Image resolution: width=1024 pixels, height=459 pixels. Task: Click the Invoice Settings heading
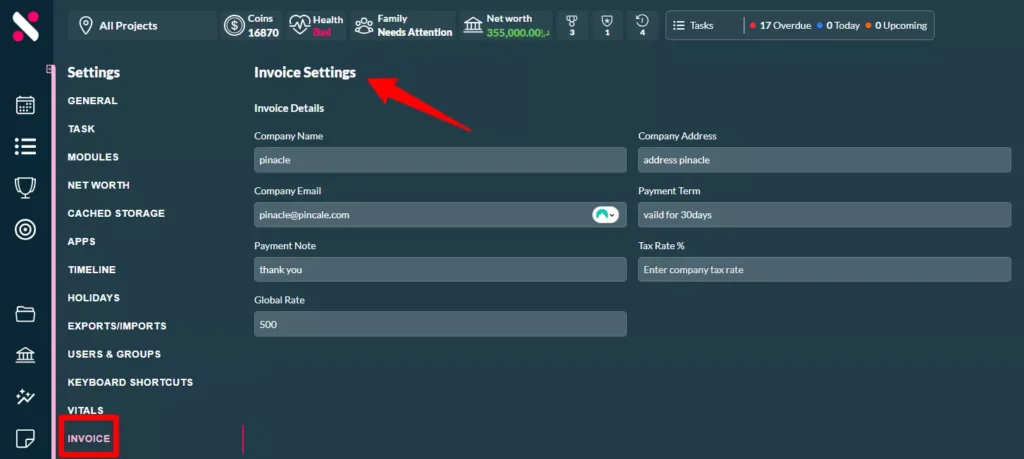[x=305, y=72]
